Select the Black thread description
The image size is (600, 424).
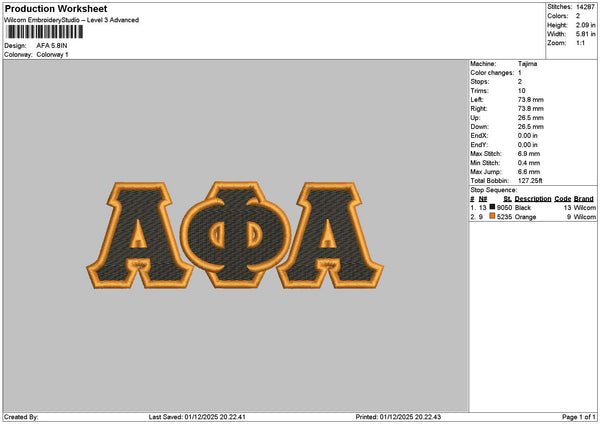click(x=523, y=208)
